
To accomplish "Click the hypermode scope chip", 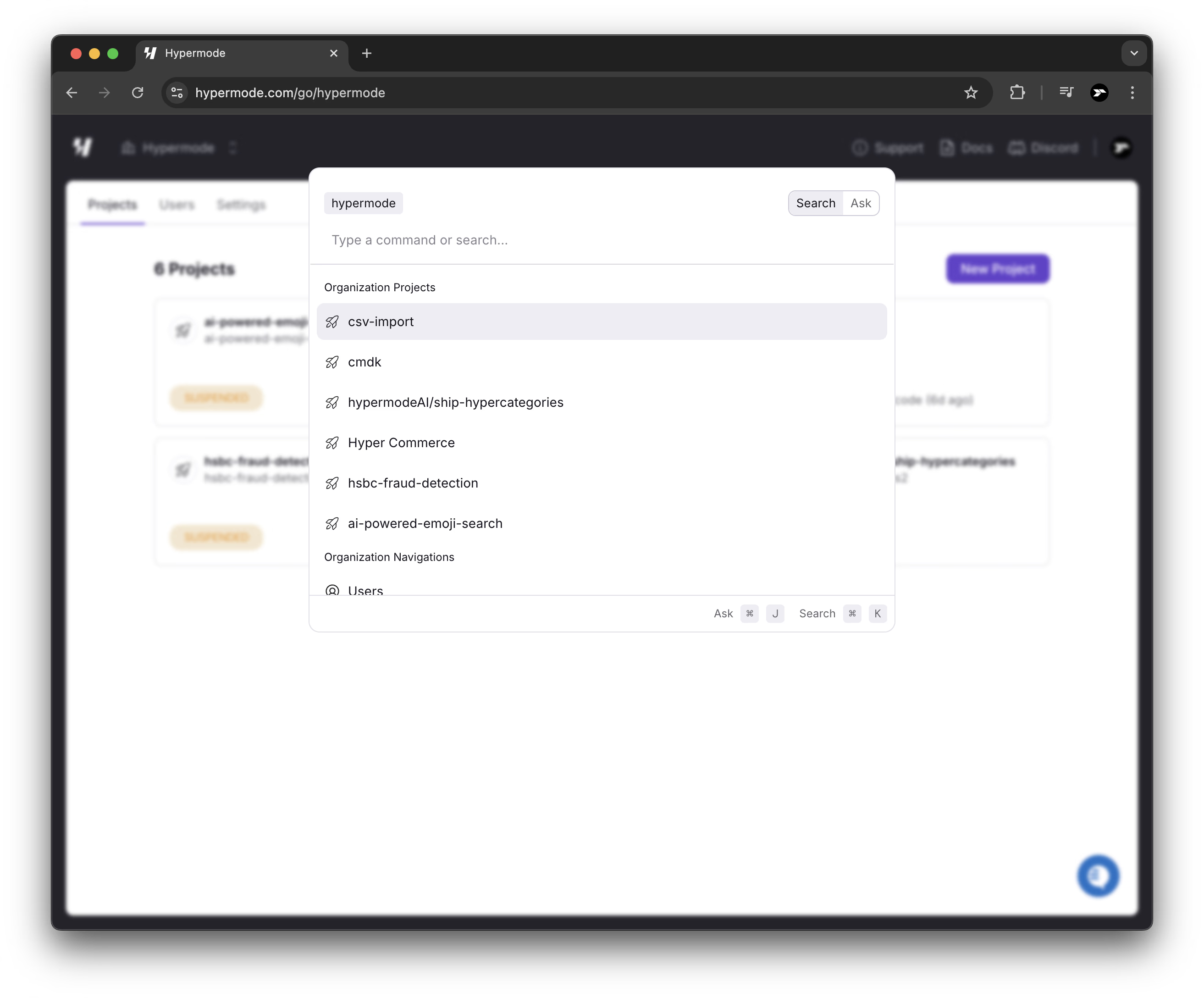I will [364, 203].
